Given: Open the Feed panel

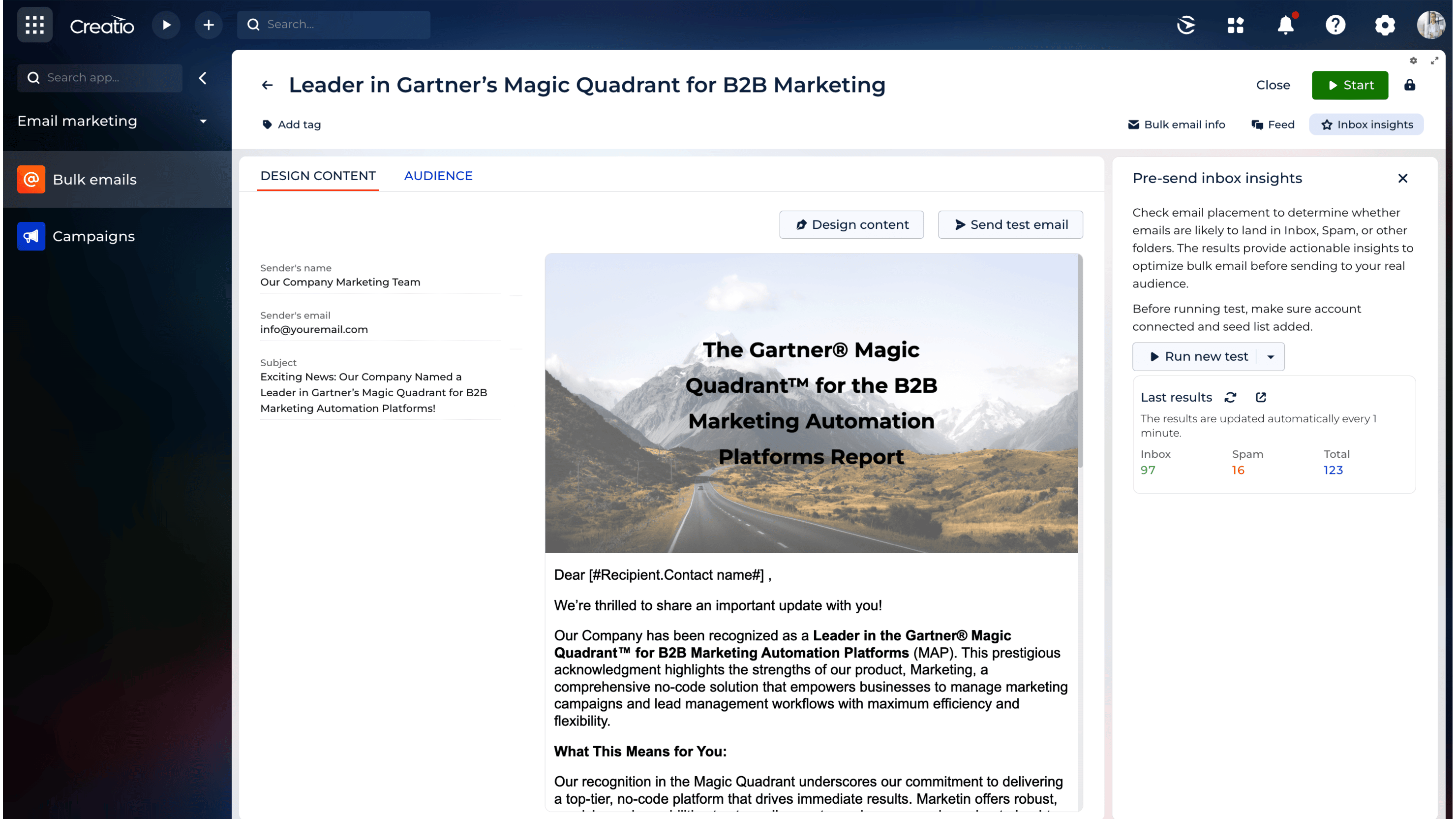Looking at the screenshot, I should 1273,125.
